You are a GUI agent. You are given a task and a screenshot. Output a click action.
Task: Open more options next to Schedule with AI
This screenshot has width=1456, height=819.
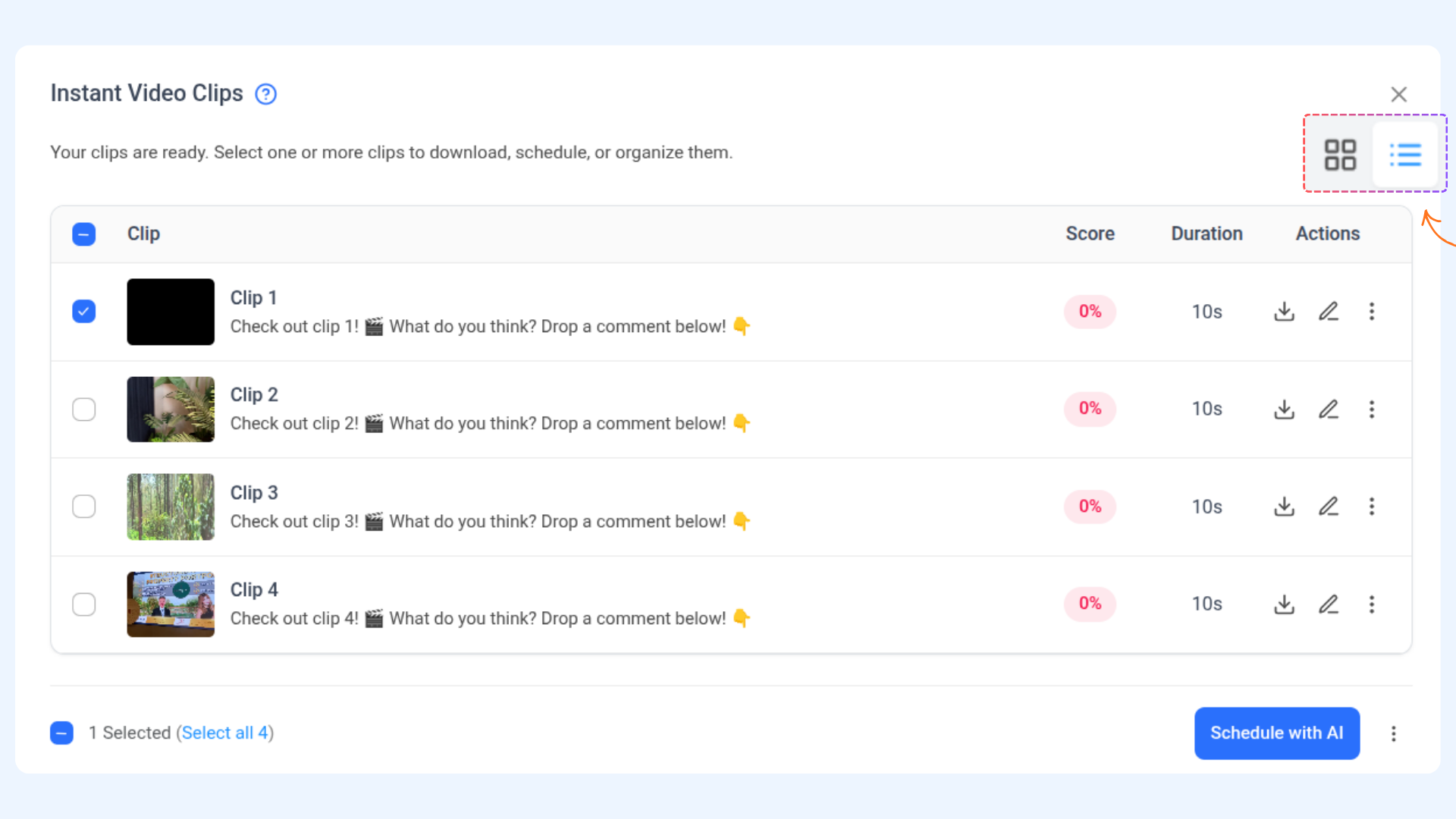[x=1393, y=733]
